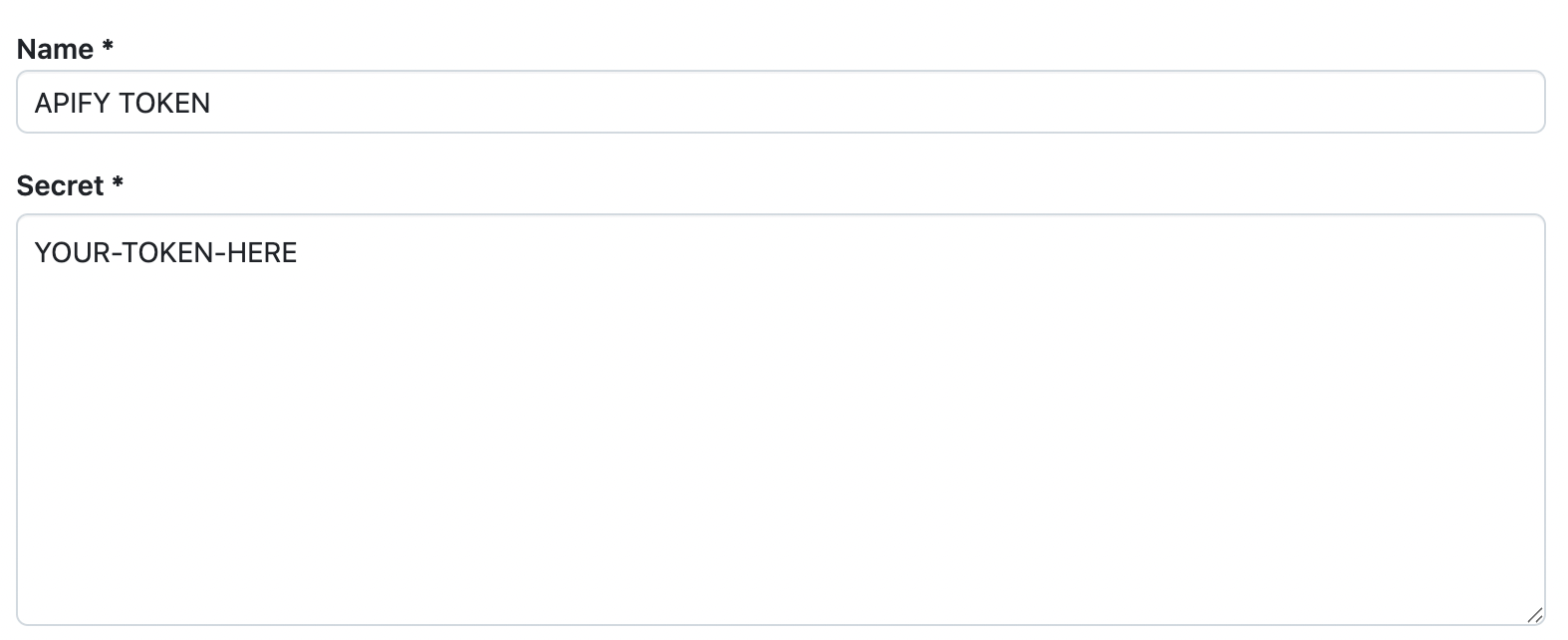Click the asterisk next to Secret
The height and width of the screenshot is (640, 1568).
(x=118, y=184)
